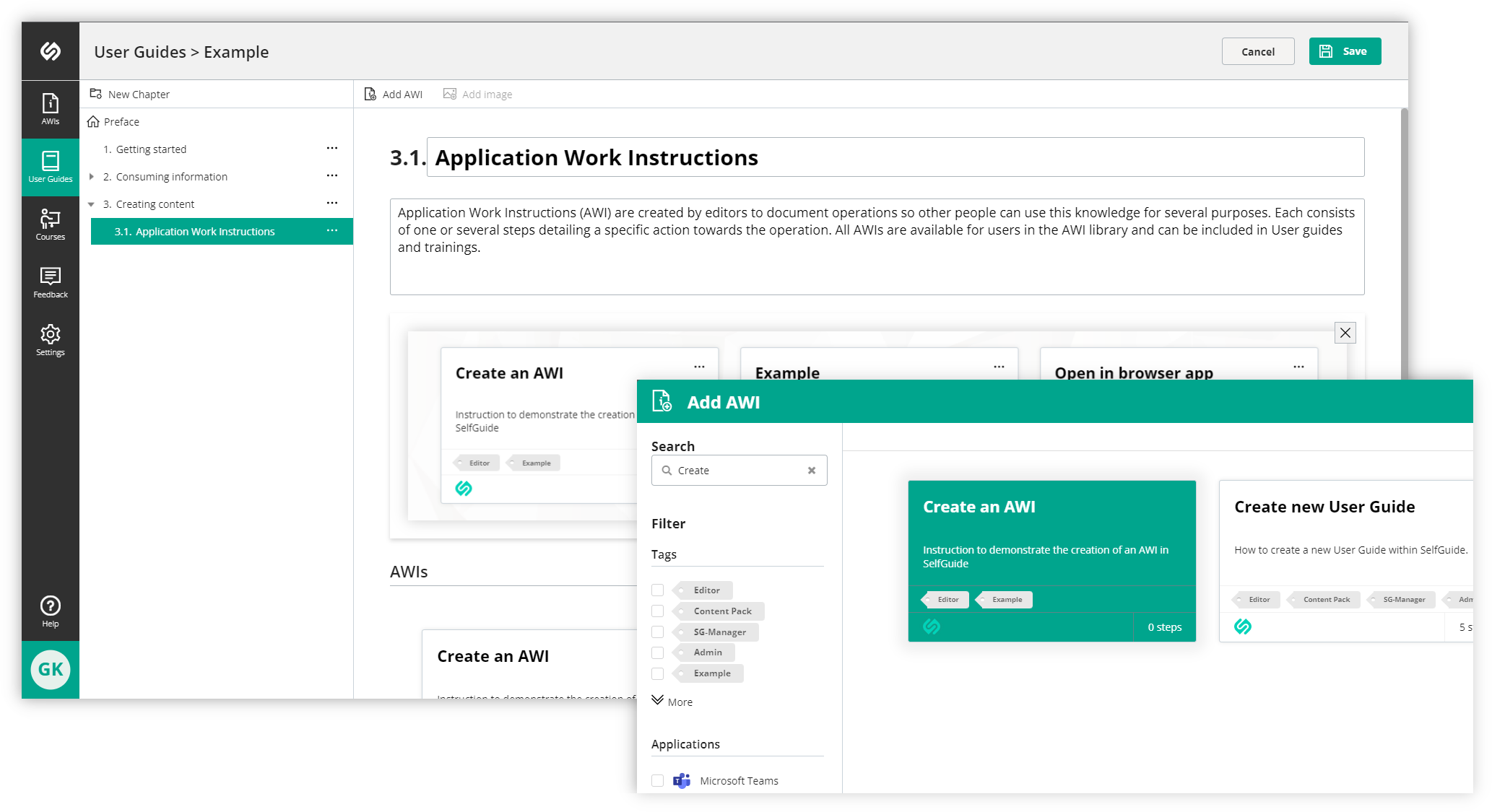Open Settings from the sidebar
The image size is (1492, 812).
pyautogui.click(x=50, y=340)
